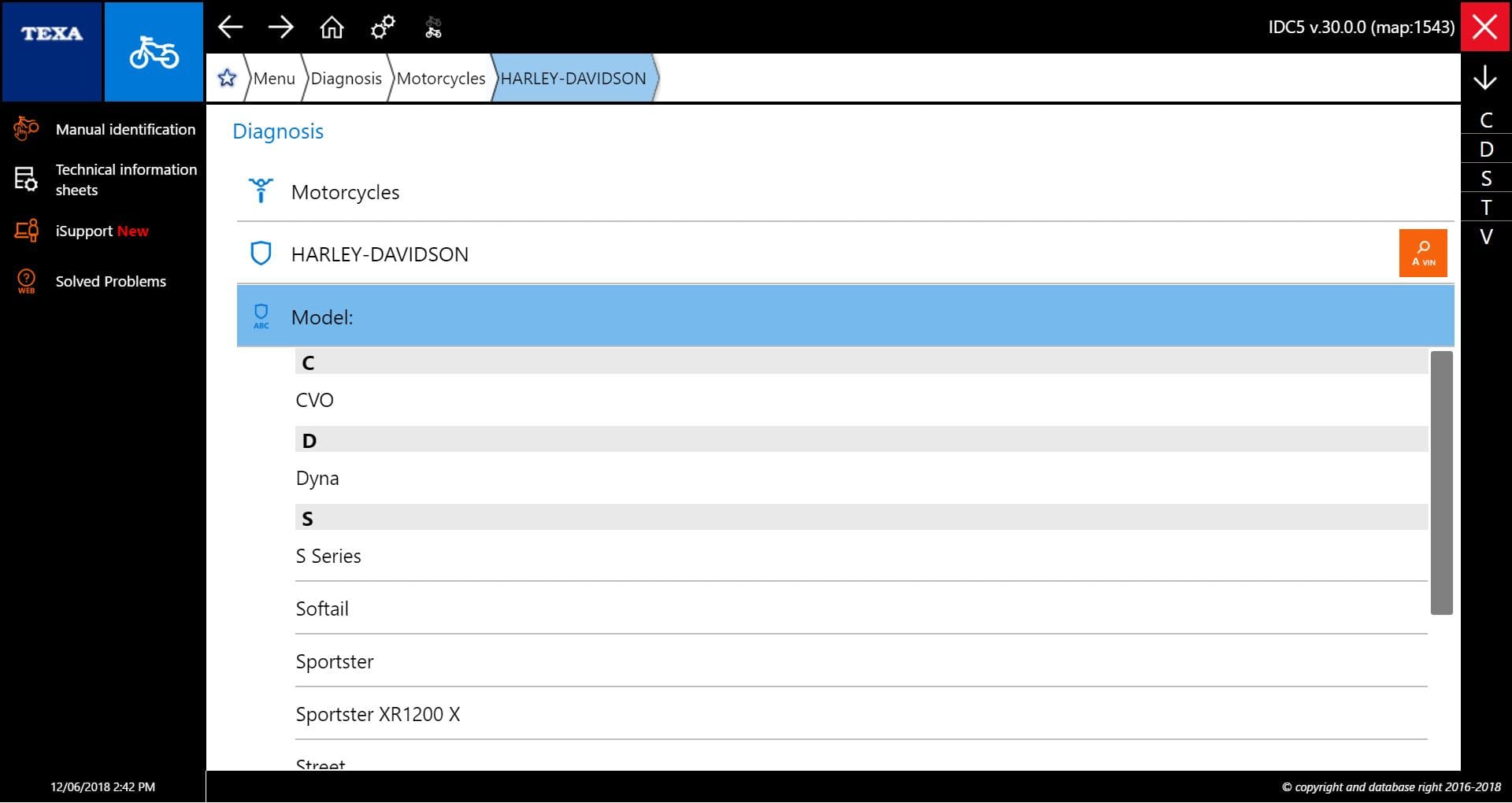Open the settings gear icon
This screenshot has height=803, width=1512.
(383, 27)
